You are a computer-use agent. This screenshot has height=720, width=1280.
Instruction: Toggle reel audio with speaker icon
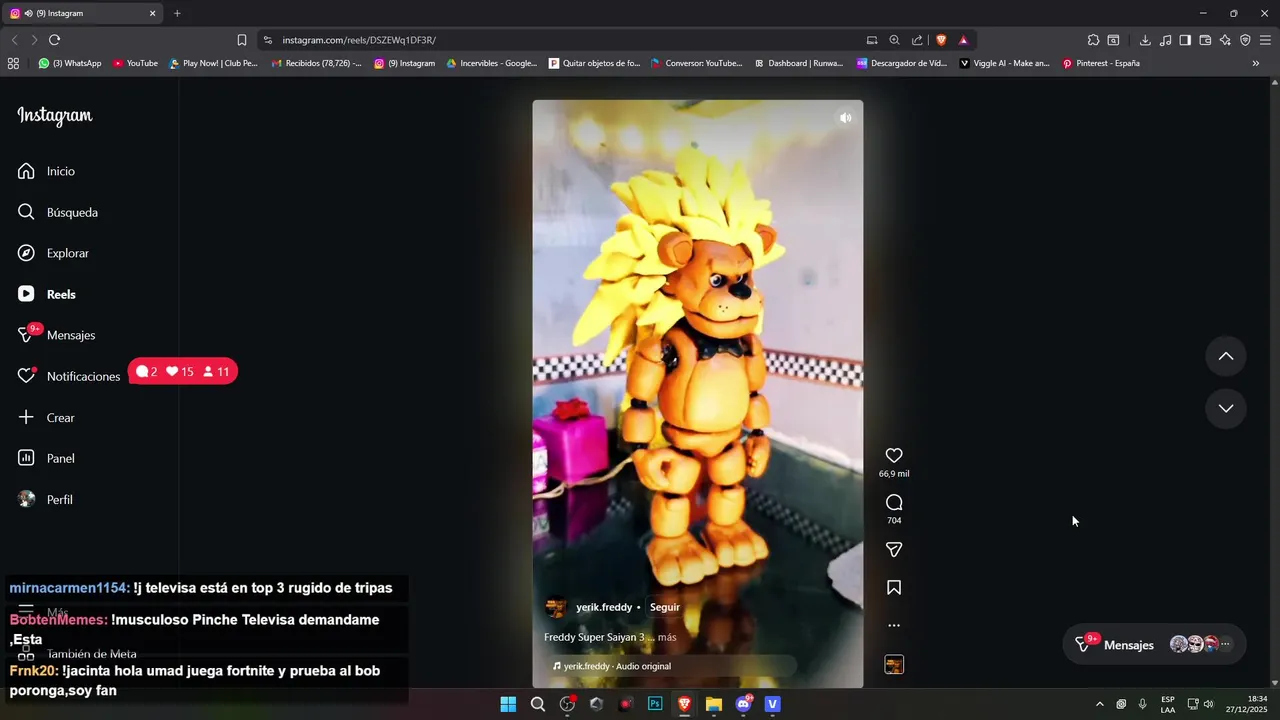pyautogui.click(x=845, y=118)
